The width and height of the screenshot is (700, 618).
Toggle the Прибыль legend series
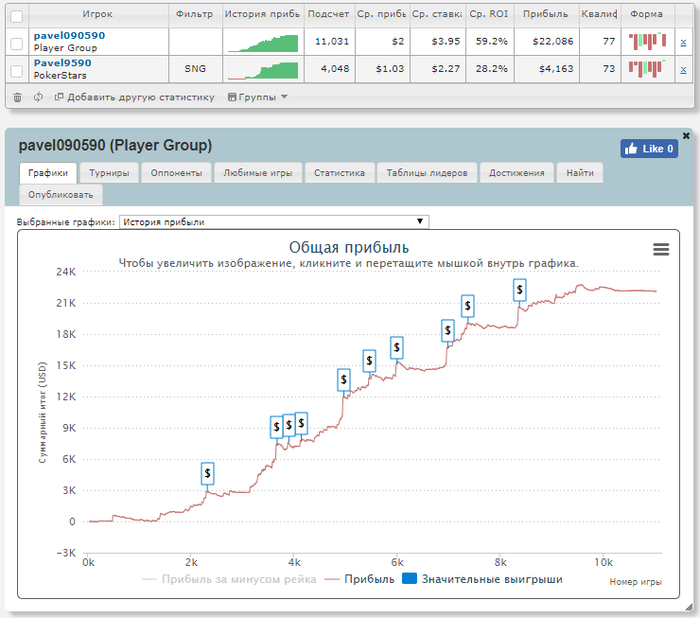[x=360, y=579]
